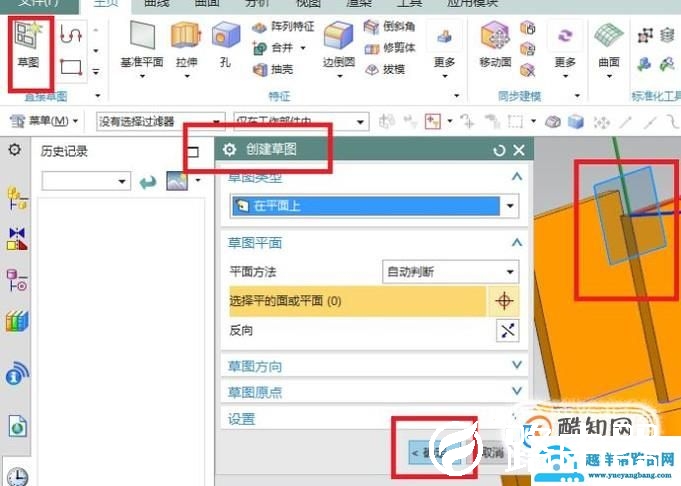Click the settings gear above the sidebar

click(x=15, y=150)
